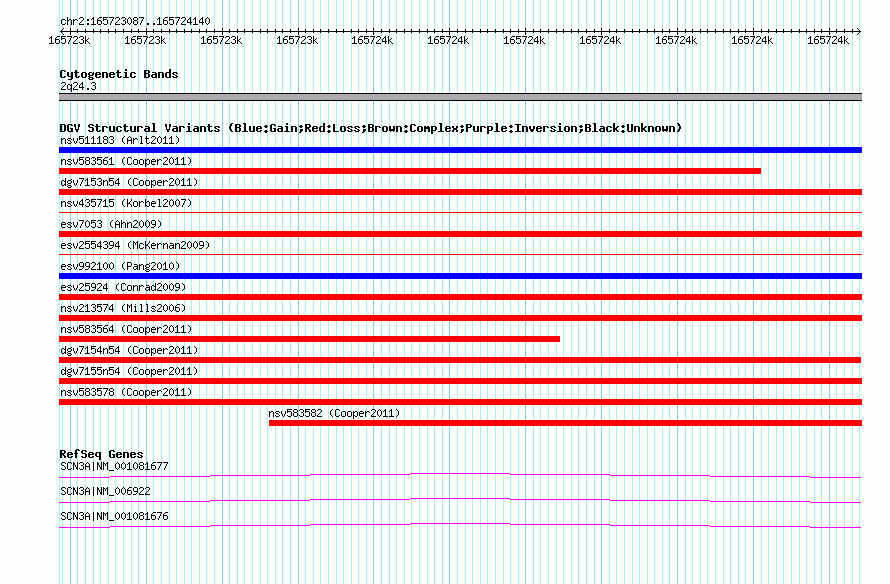Open the nsv583561 (Cooper2011) label
The width and height of the screenshot is (890, 584).
pos(126,161)
